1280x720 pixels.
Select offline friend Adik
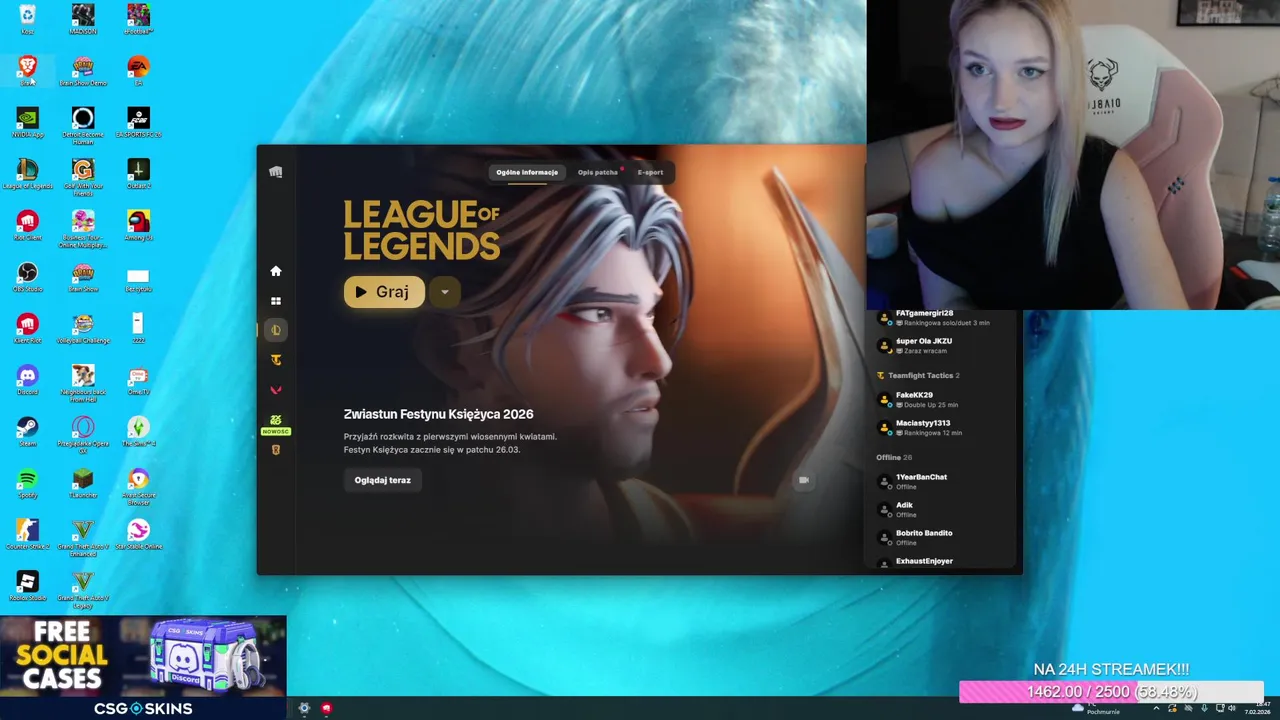coord(940,509)
